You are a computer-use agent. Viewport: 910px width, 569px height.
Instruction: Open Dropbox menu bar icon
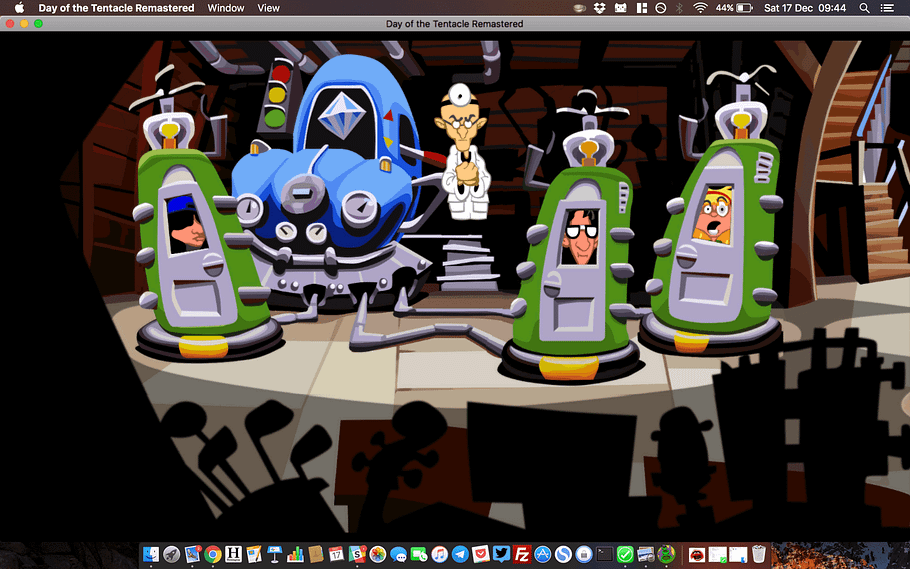point(600,8)
